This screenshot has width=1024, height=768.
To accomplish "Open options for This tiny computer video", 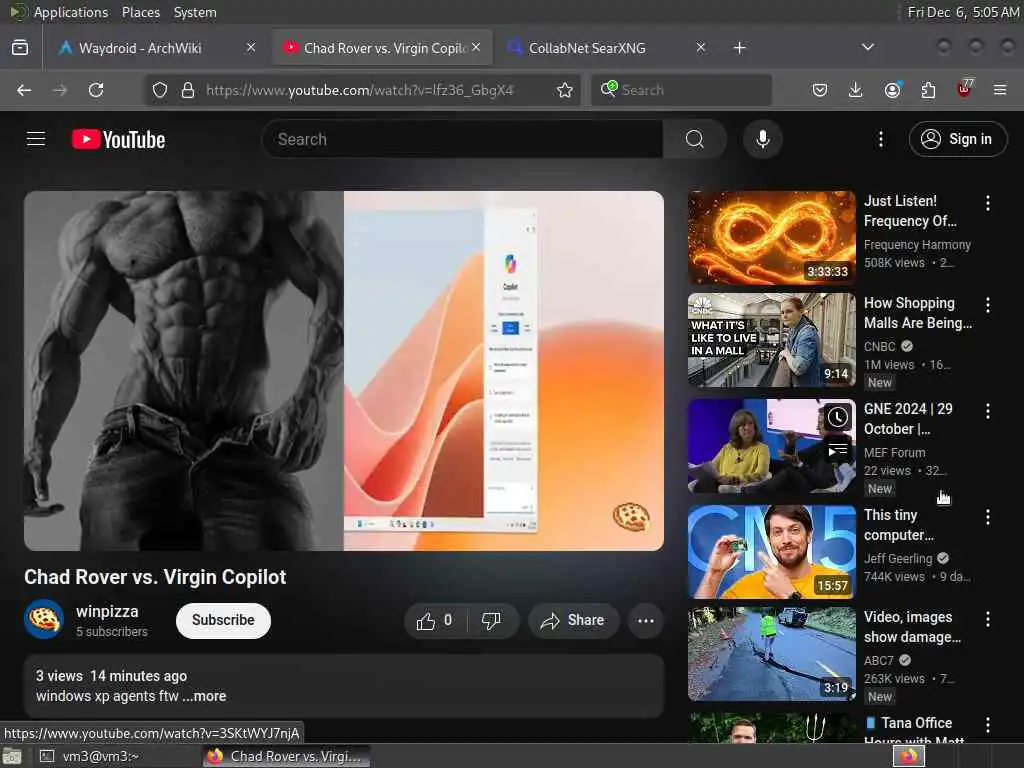I will pyautogui.click(x=987, y=517).
